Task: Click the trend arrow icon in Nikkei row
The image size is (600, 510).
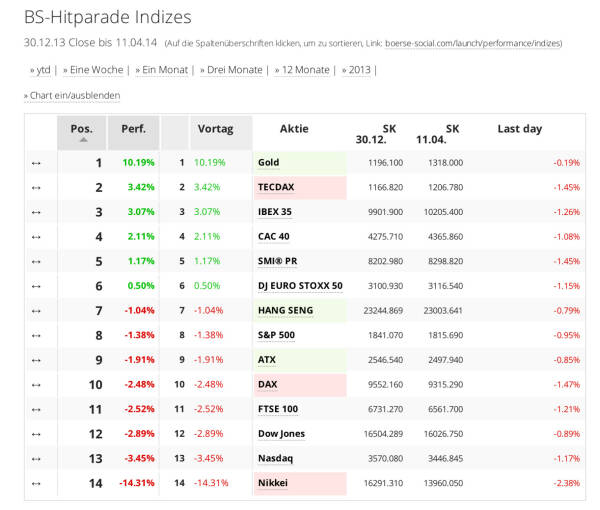Action: (36, 483)
